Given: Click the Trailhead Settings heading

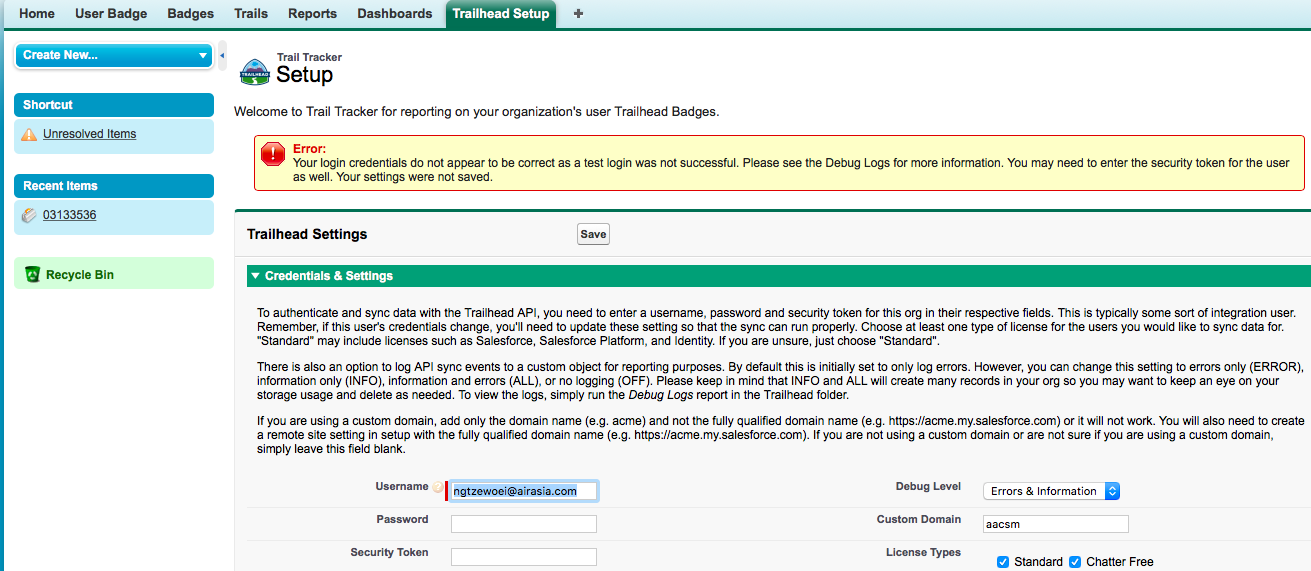Looking at the screenshot, I should [307, 234].
